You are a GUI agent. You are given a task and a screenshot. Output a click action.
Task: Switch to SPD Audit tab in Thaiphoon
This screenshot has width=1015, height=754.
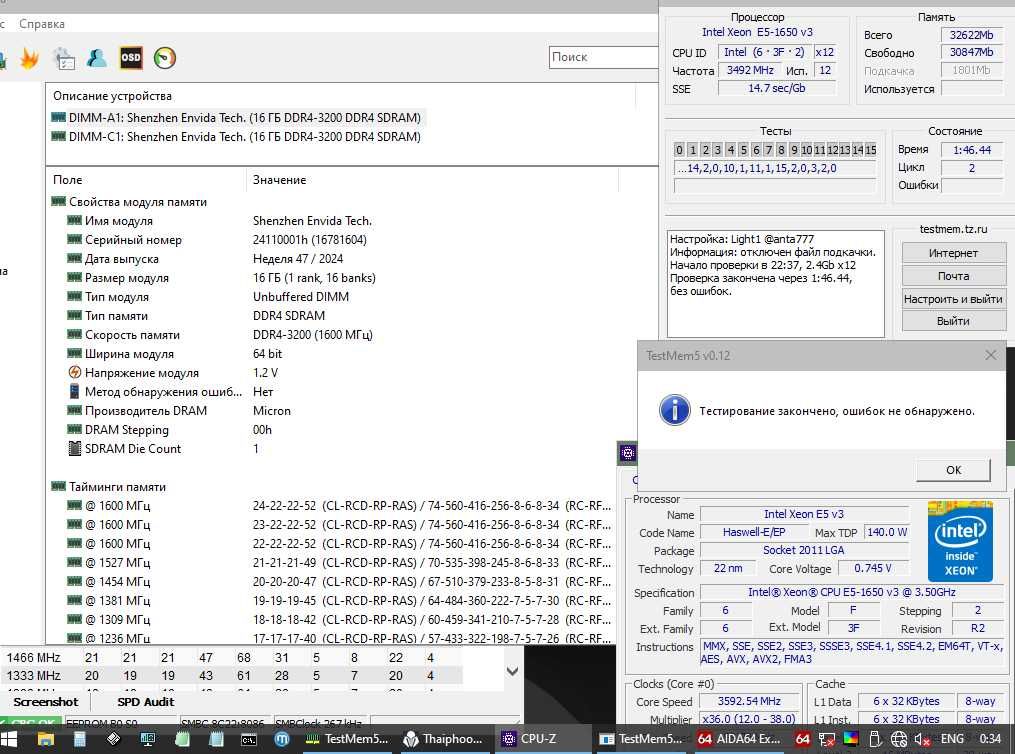point(146,702)
